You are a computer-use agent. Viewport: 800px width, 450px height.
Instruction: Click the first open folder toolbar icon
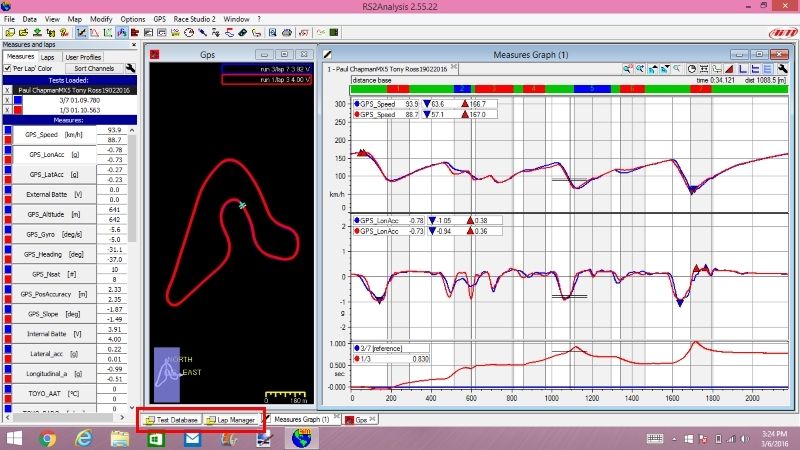coord(8,33)
